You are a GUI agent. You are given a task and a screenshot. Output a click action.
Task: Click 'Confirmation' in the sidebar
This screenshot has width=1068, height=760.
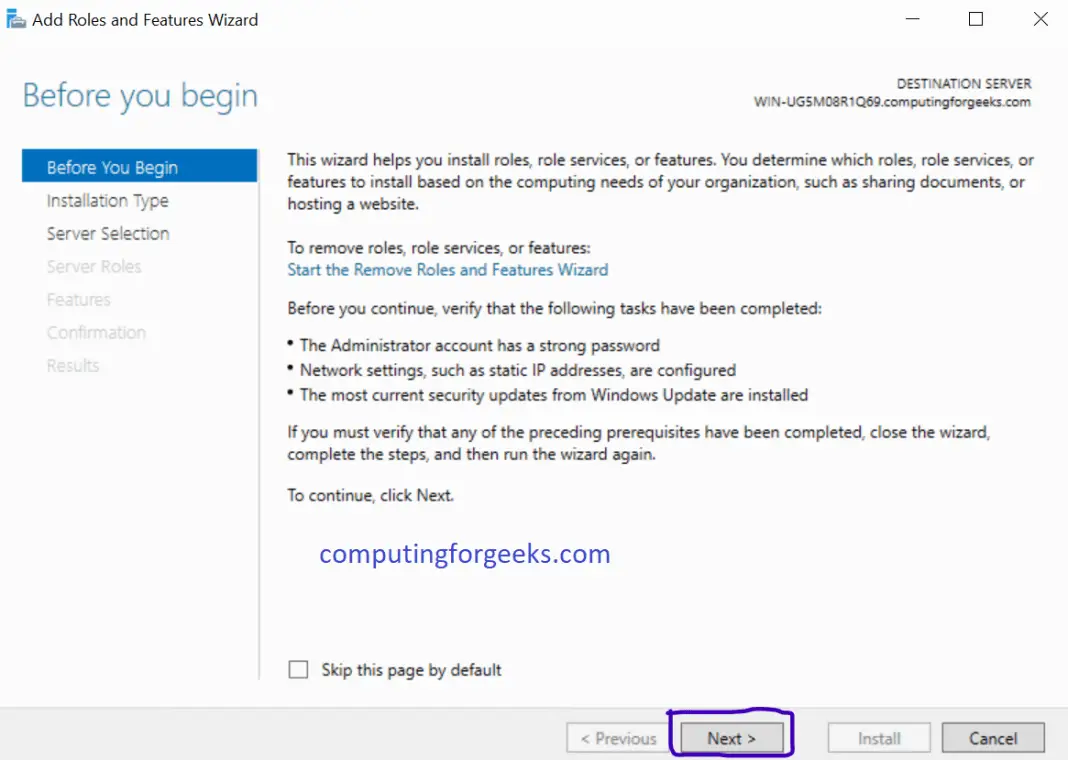96,332
